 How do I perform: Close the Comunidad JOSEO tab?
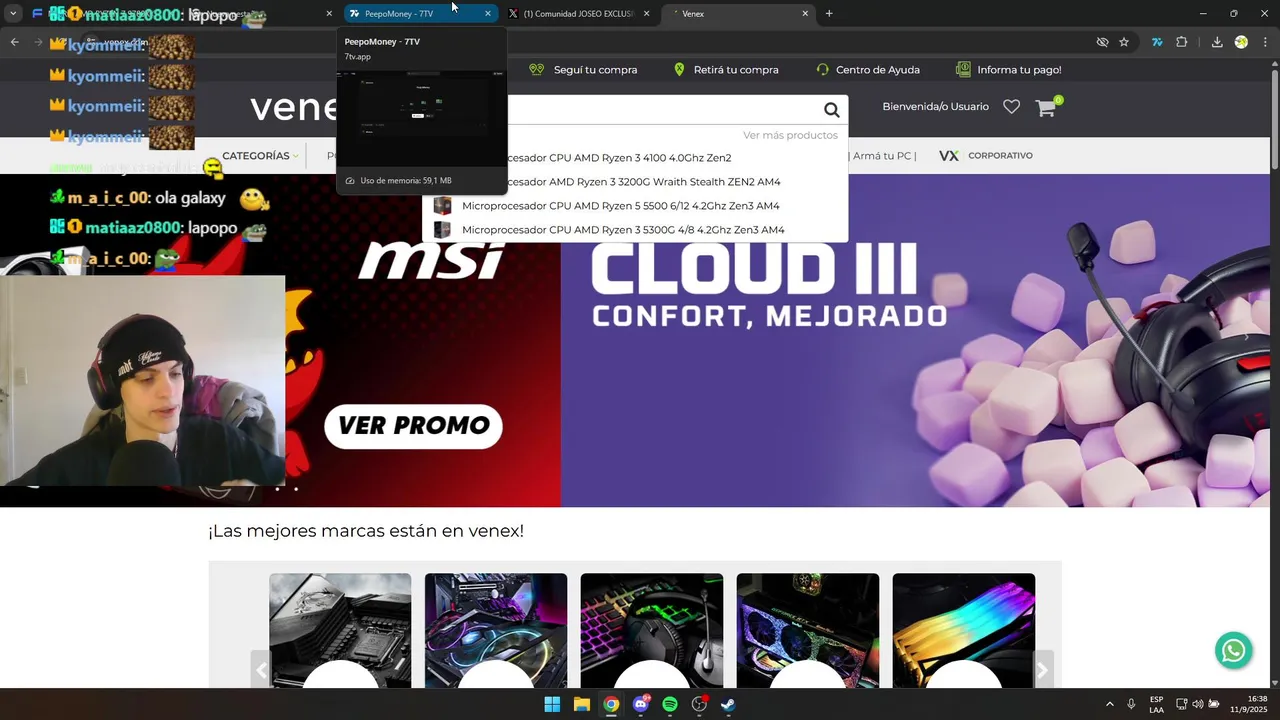(646, 14)
